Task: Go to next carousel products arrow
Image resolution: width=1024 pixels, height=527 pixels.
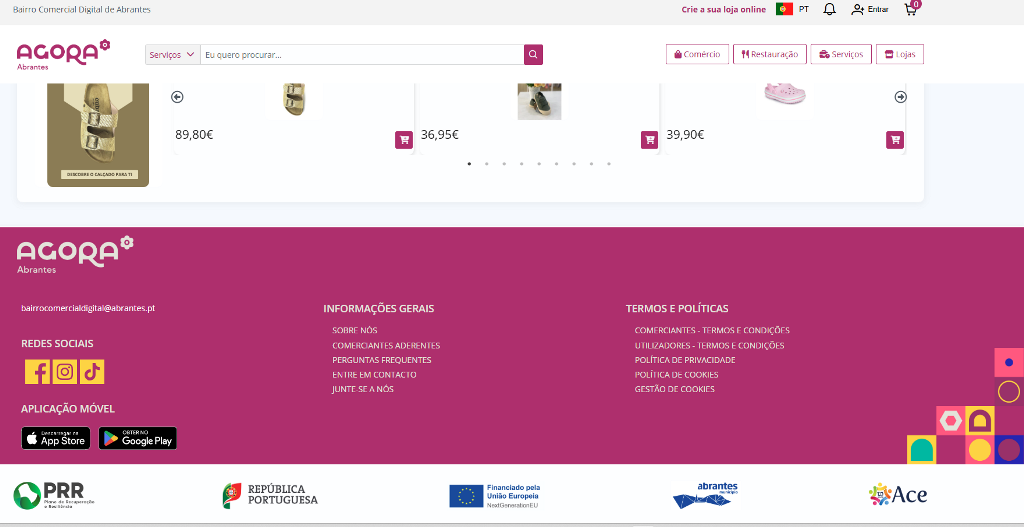Action: 900,97
